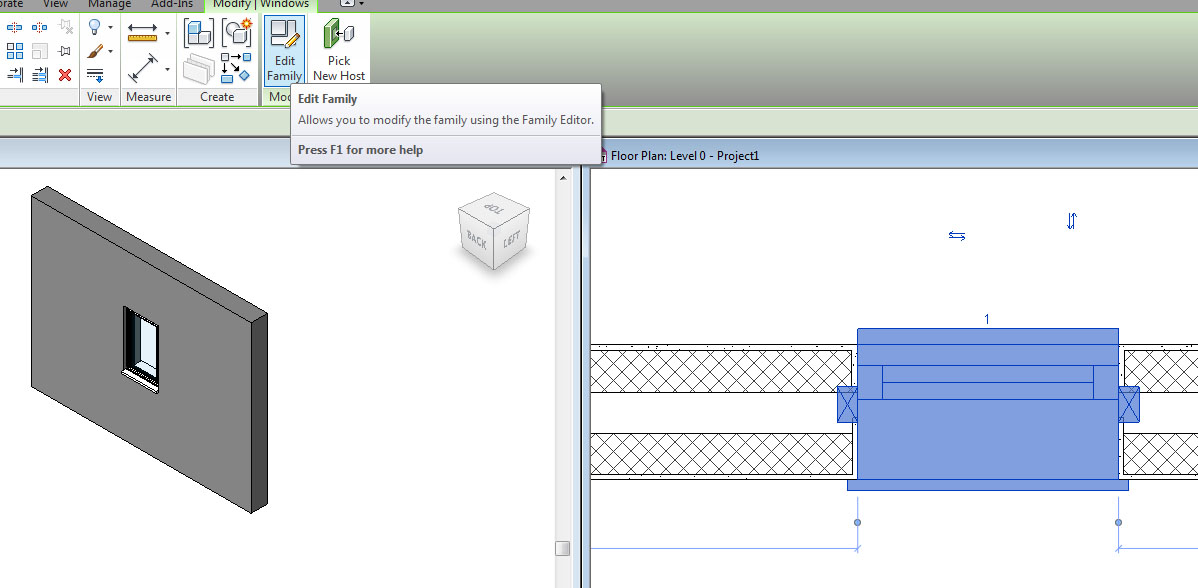Select the Measure ruler tool
This screenshot has width=1198, height=588.
(142, 33)
